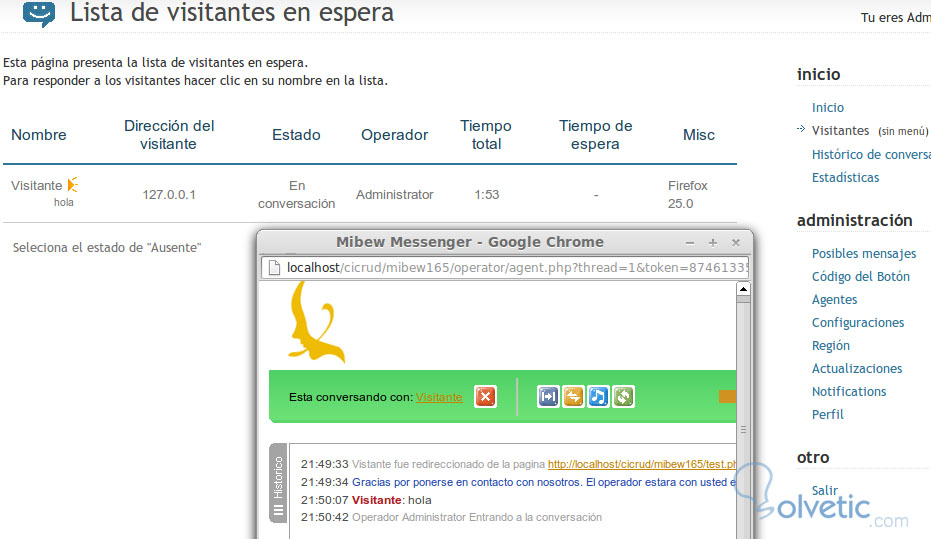This screenshot has height=539, width=931.
Task: Open Histórico de conversaciones in the sidebar
Action: [871, 154]
